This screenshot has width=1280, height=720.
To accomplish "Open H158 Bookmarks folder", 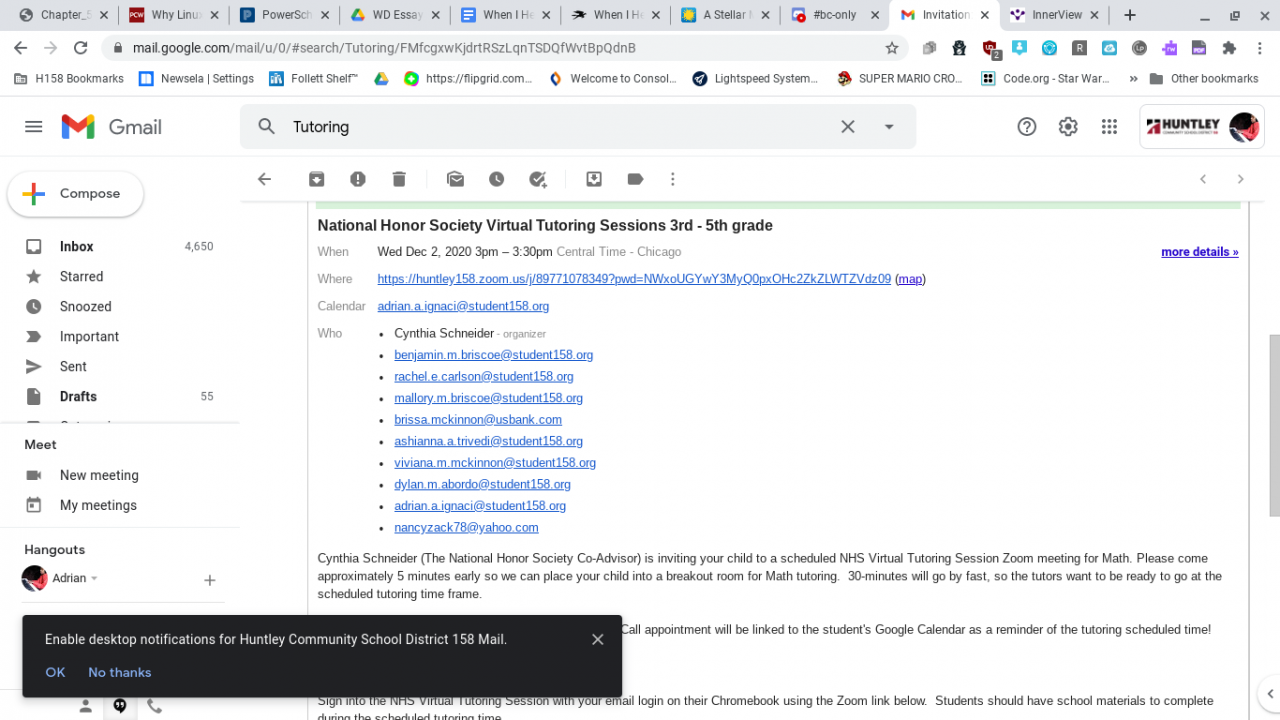I will click(69, 79).
